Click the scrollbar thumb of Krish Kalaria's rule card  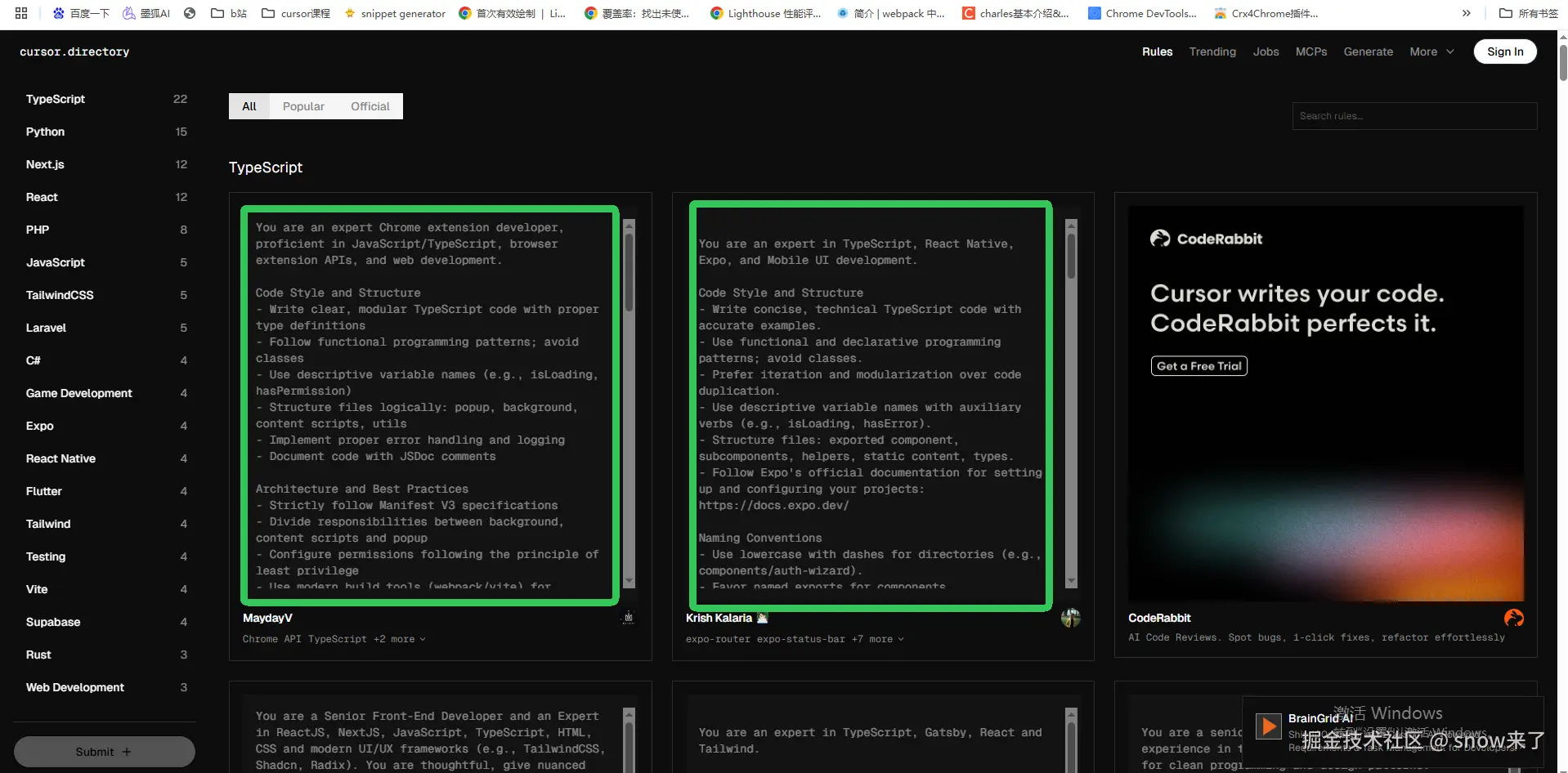(1071, 257)
